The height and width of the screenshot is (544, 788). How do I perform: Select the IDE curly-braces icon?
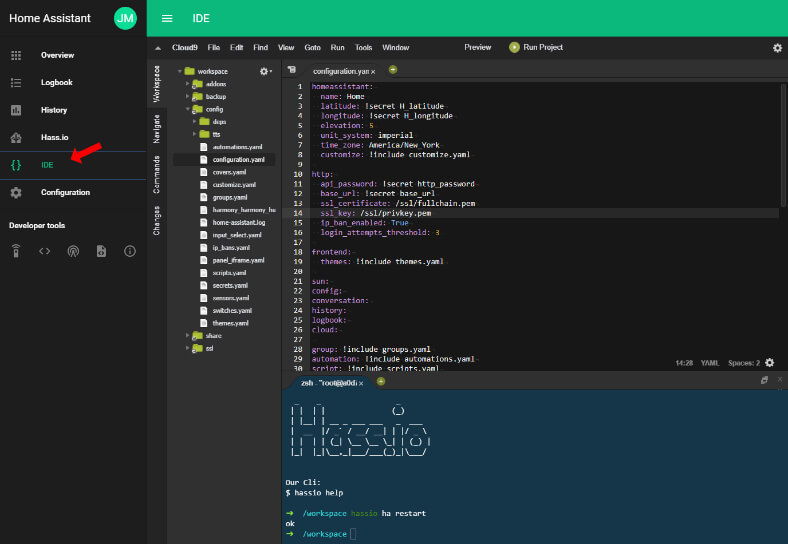[x=16, y=165]
